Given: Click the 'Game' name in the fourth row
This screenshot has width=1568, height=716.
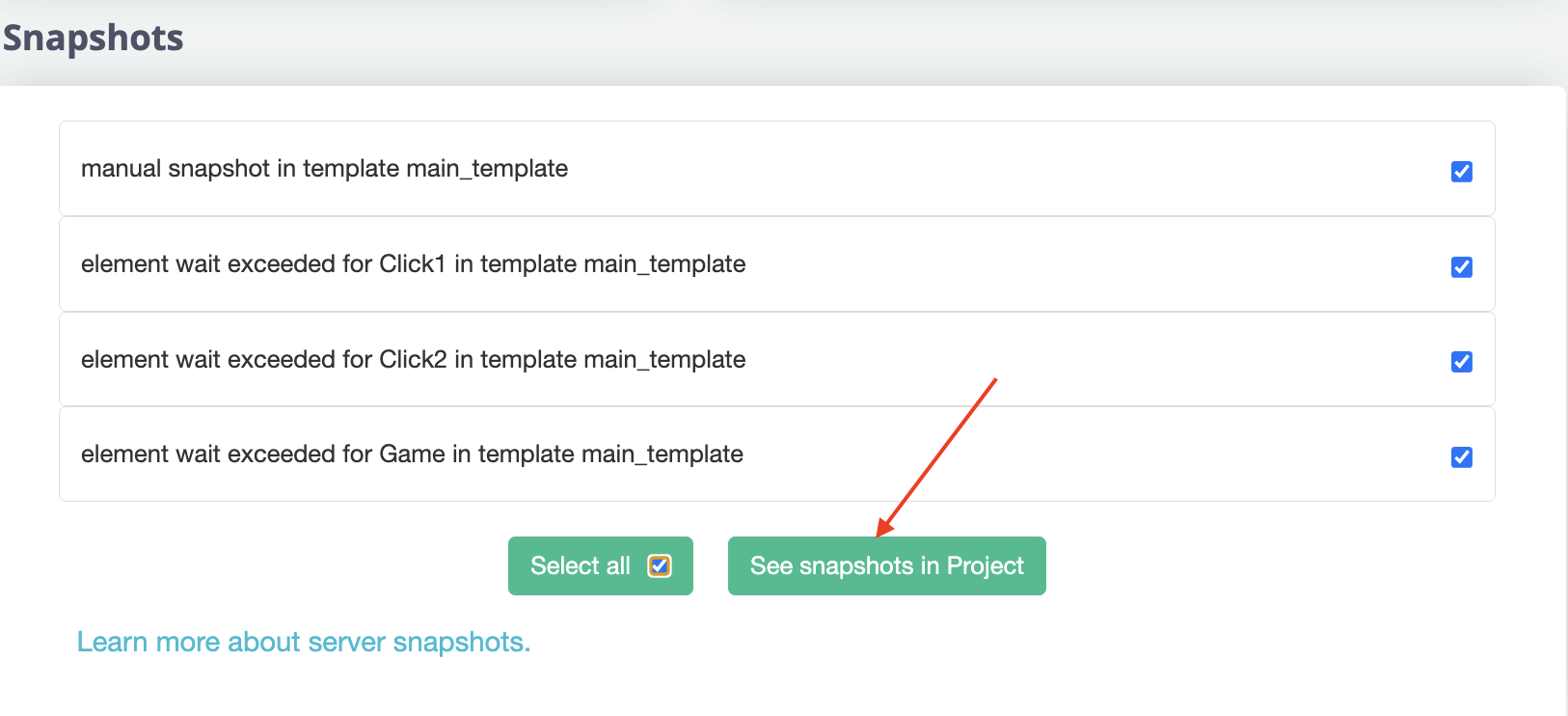Looking at the screenshot, I should [x=412, y=454].
